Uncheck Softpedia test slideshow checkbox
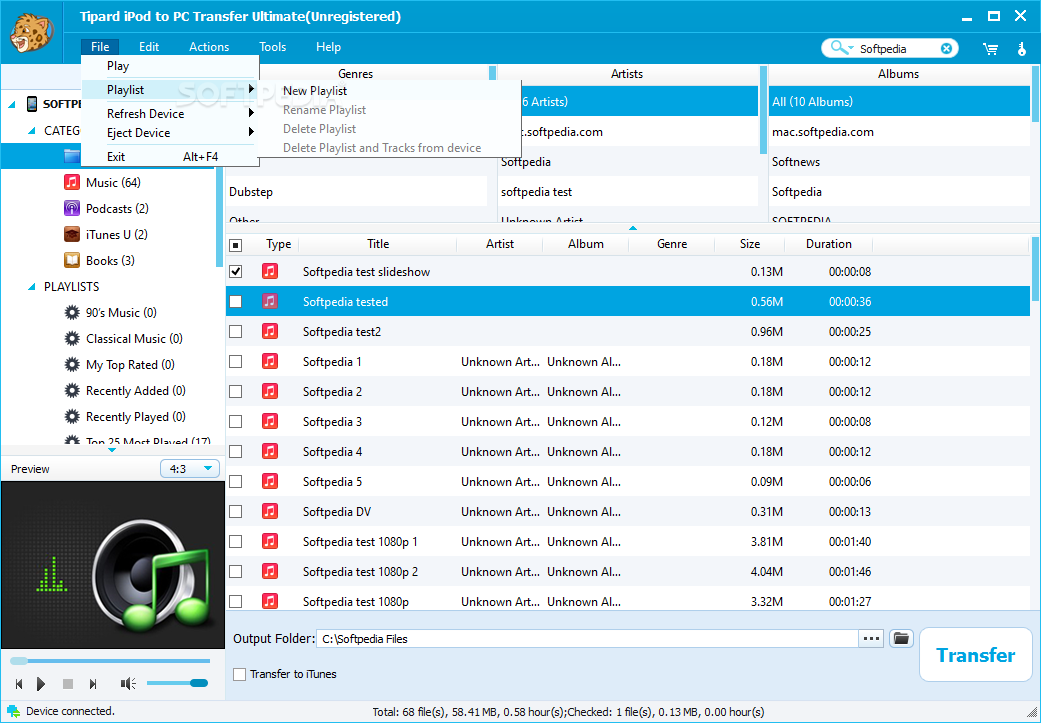This screenshot has height=723, width=1041. tap(236, 272)
